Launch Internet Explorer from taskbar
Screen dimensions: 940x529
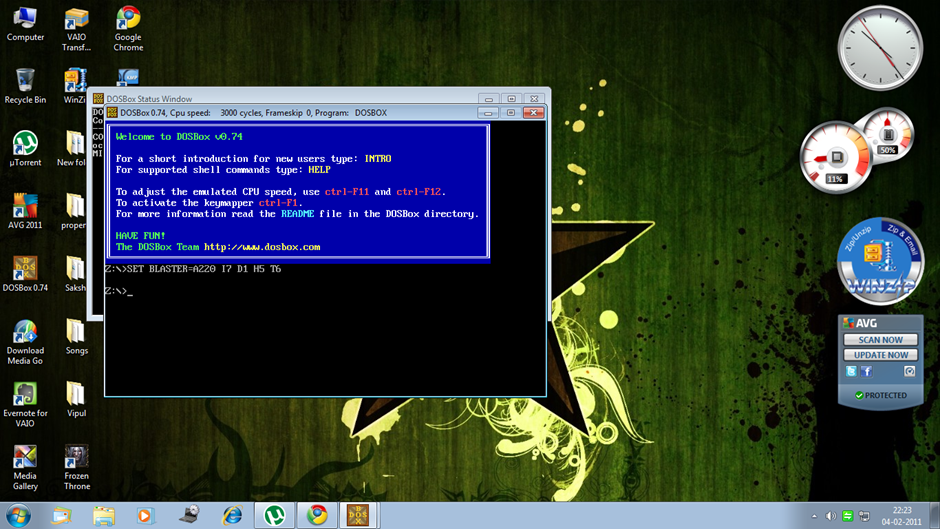(232, 516)
